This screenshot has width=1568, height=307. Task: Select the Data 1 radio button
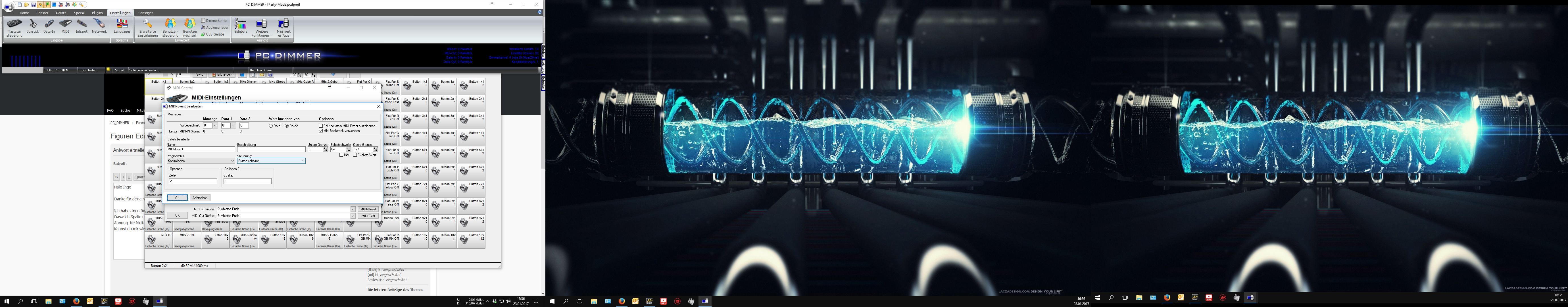click(x=271, y=125)
